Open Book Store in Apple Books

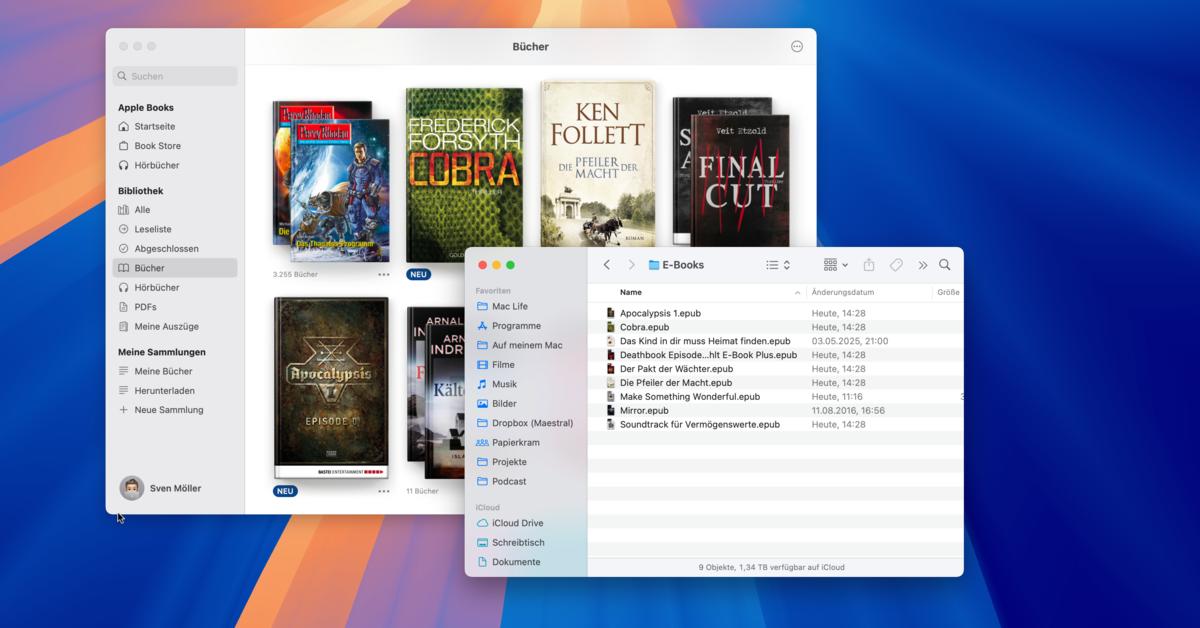coord(157,146)
